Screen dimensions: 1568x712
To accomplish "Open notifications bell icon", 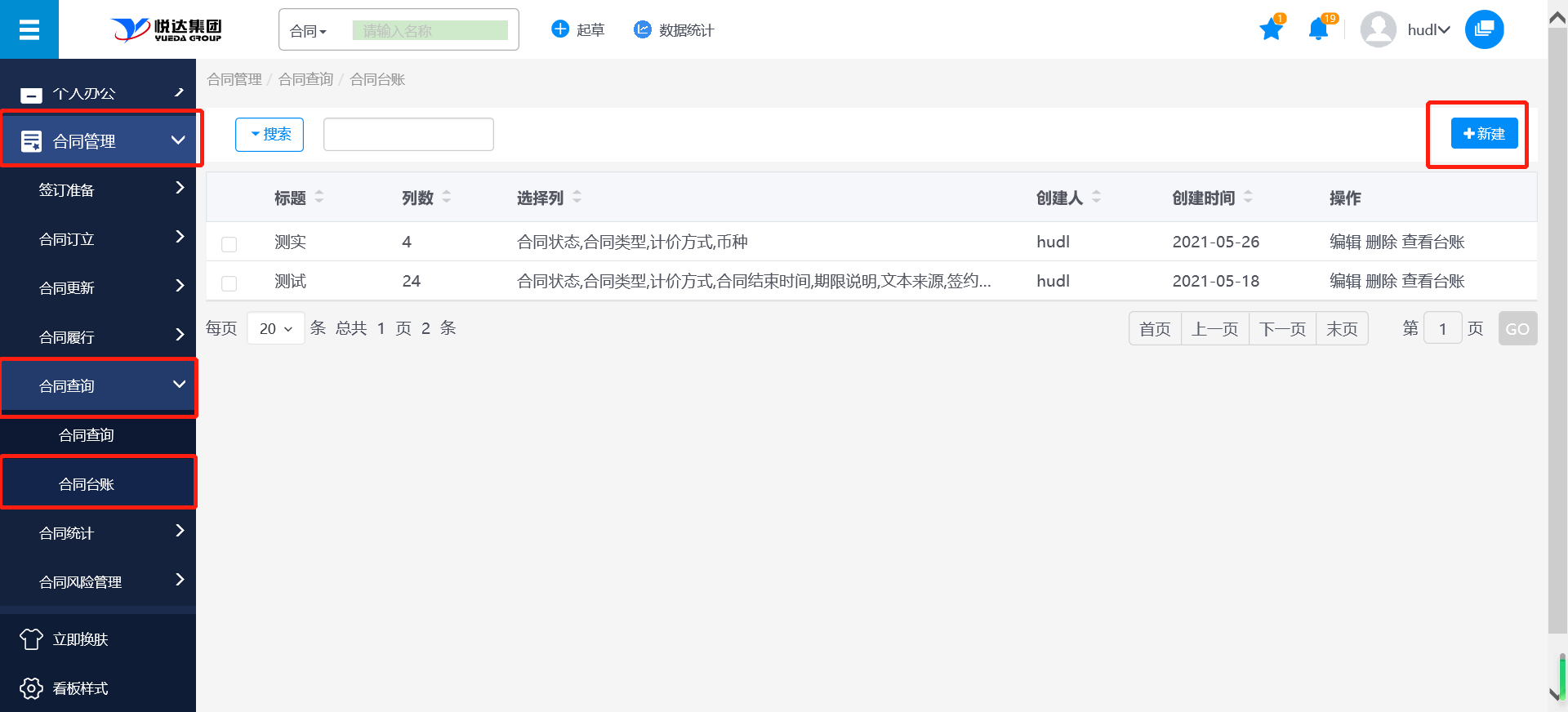I will 1318,30.
